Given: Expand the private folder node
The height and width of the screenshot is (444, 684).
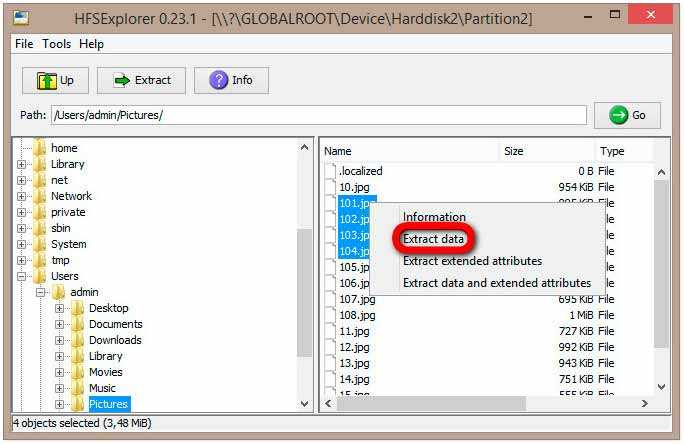Looking at the screenshot, I should coord(21,212).
